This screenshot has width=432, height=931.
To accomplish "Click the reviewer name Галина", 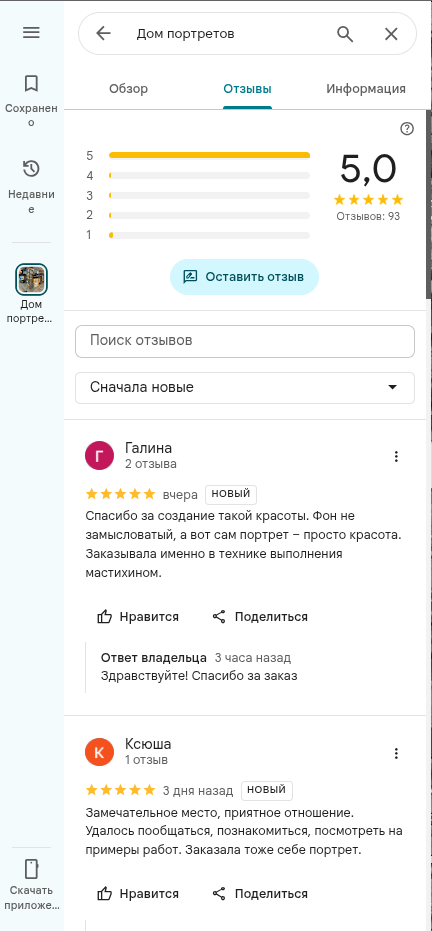I will 148,448.
